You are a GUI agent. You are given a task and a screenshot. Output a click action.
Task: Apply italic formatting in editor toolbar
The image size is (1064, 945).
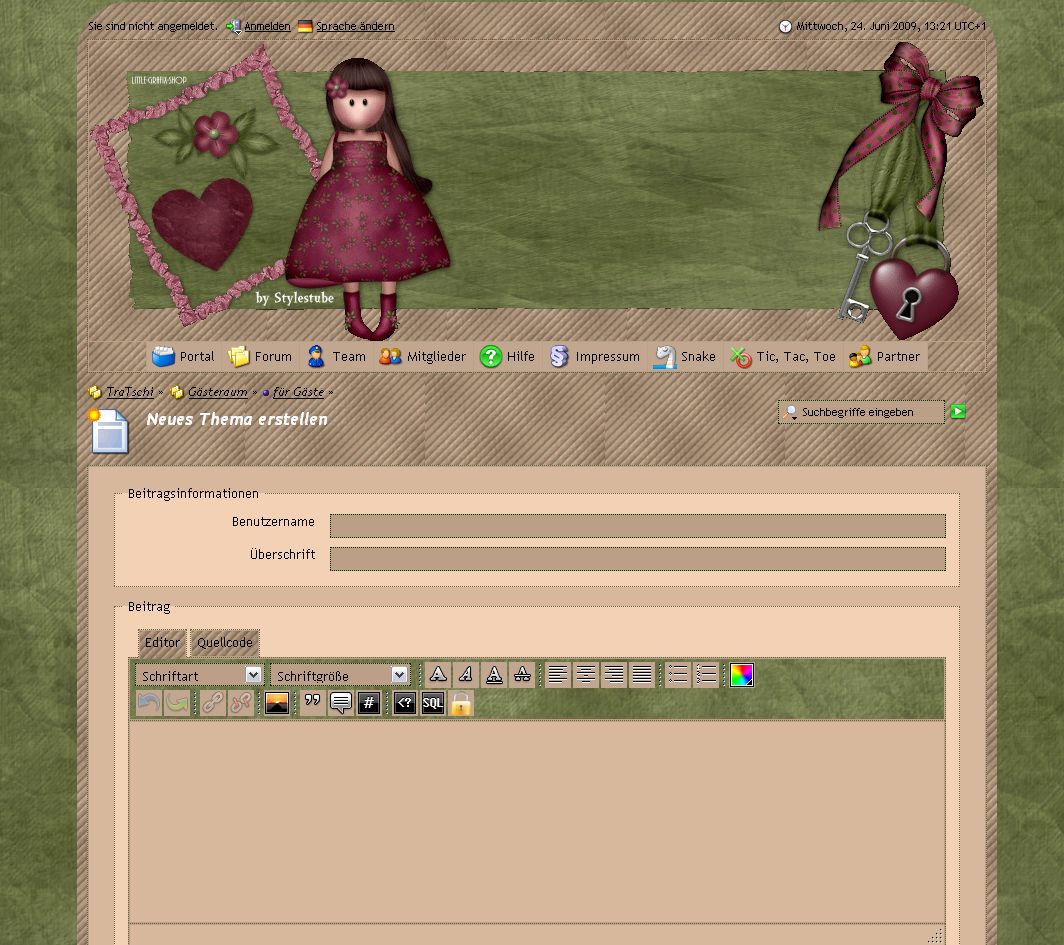[466, 675]
